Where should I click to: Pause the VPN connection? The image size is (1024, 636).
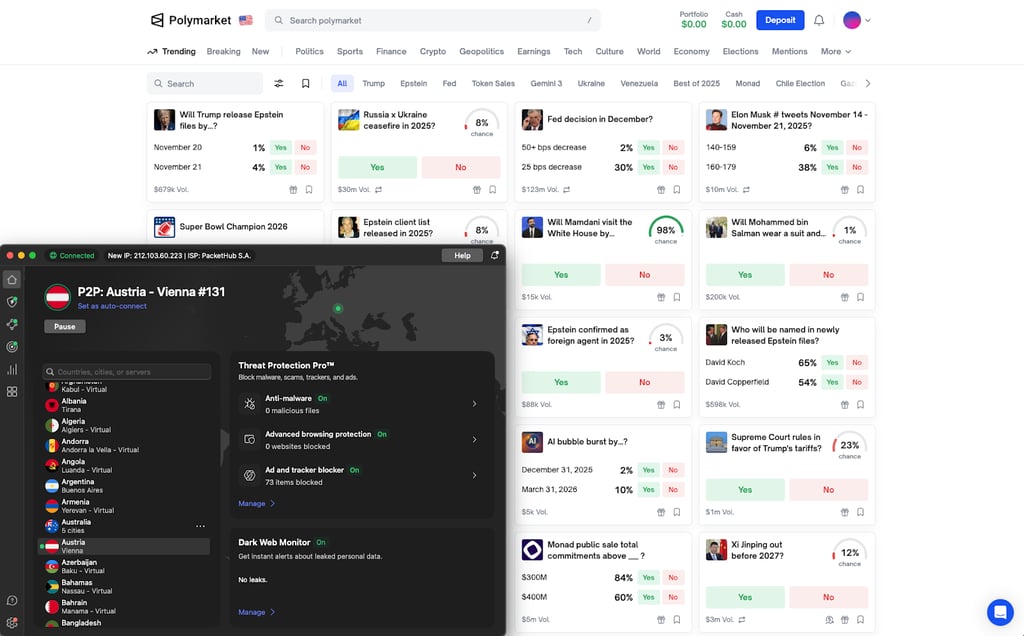click(65, 326)
